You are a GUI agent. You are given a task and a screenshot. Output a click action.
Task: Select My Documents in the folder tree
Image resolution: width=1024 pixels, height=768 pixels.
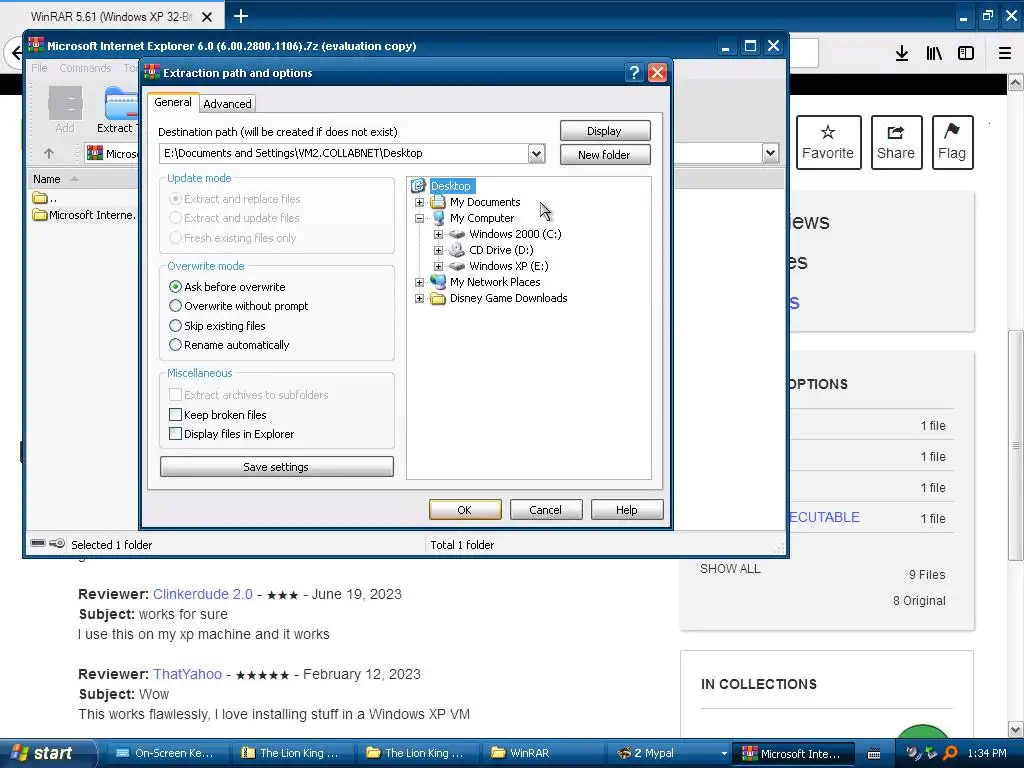[x=485, y=202]
